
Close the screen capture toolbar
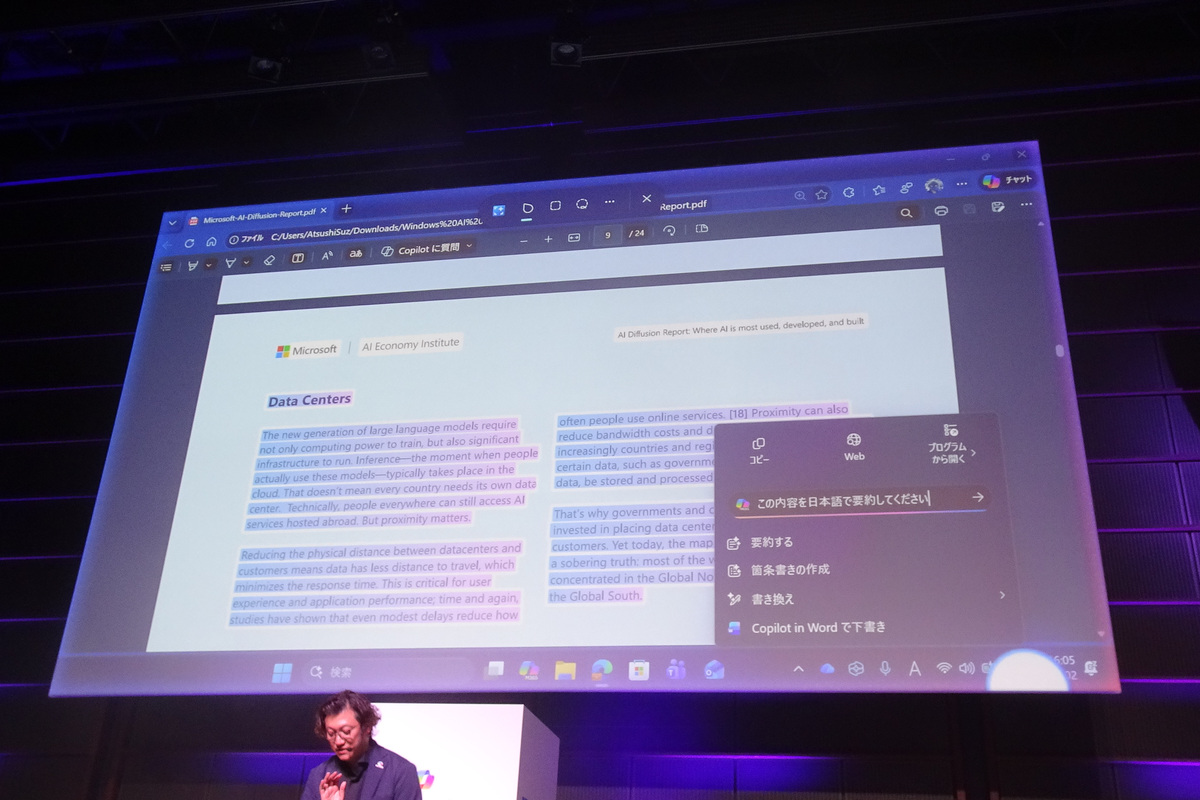[x=646, y=200]
